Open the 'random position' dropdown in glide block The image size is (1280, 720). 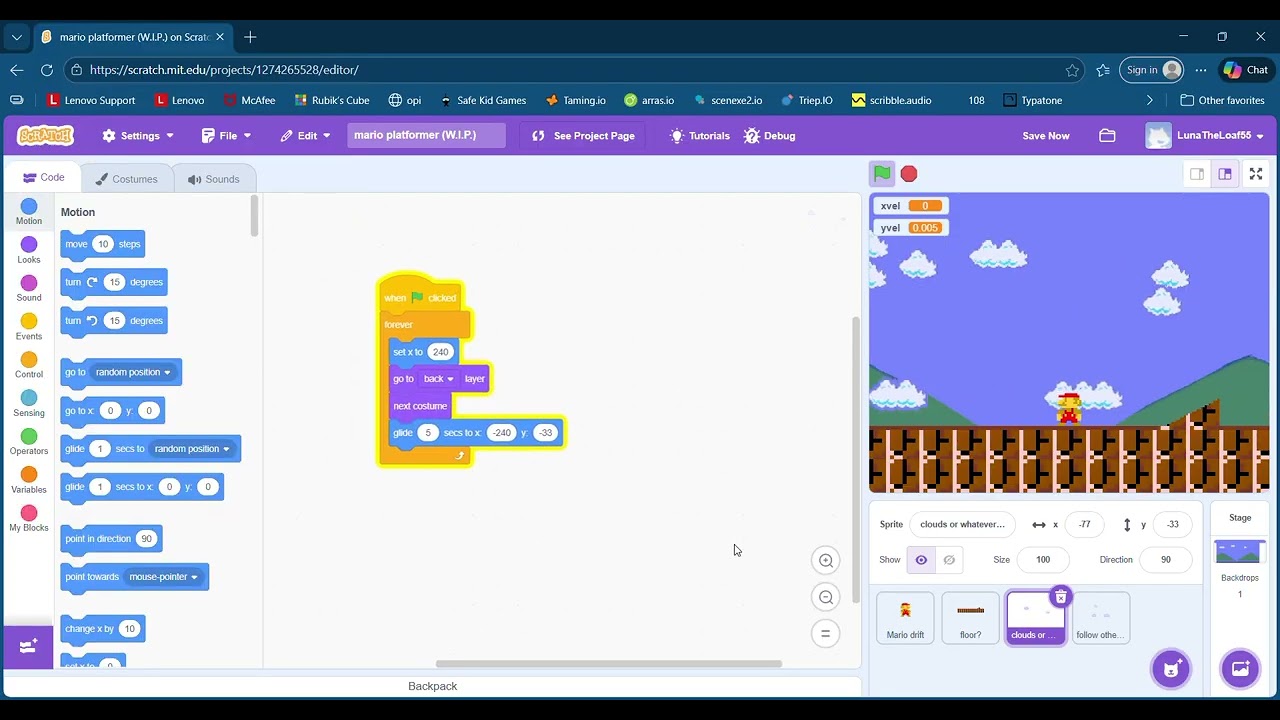[192, 449]
